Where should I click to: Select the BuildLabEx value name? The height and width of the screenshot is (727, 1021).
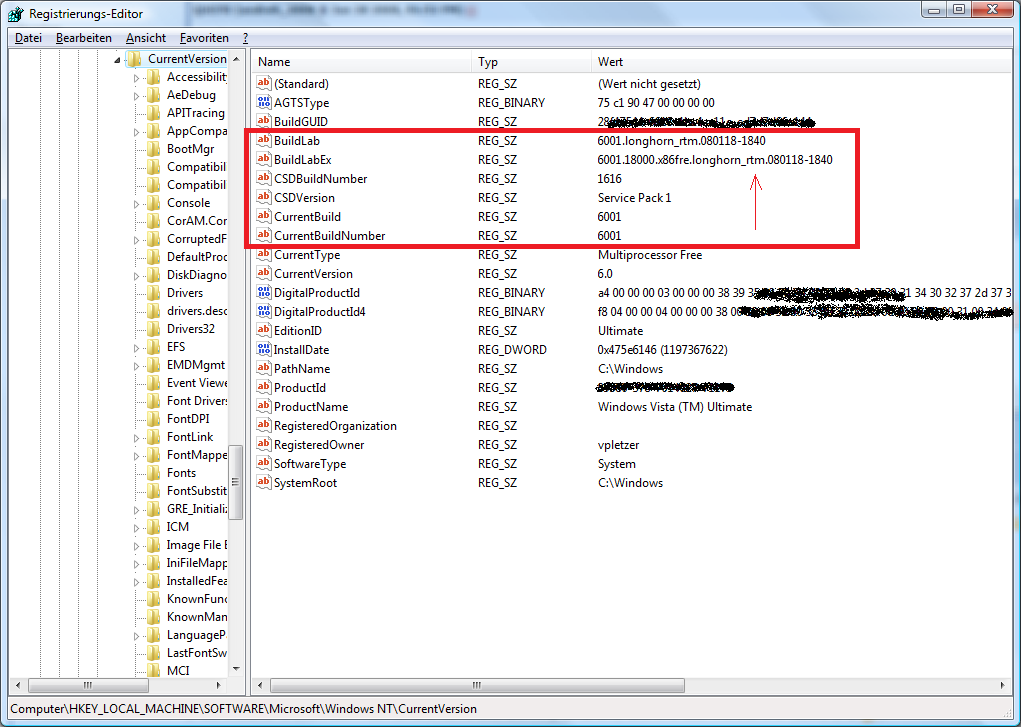click(x=303, y=160)
